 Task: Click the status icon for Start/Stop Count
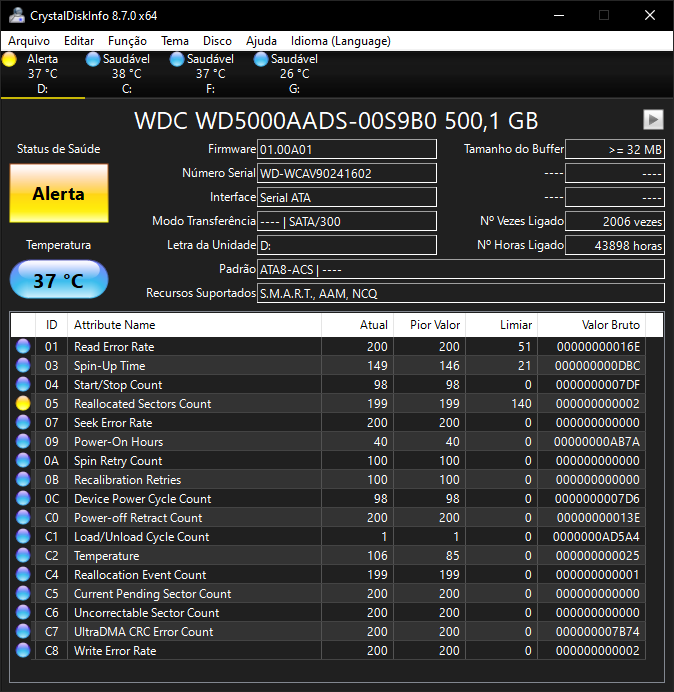[x=23, y=384]
